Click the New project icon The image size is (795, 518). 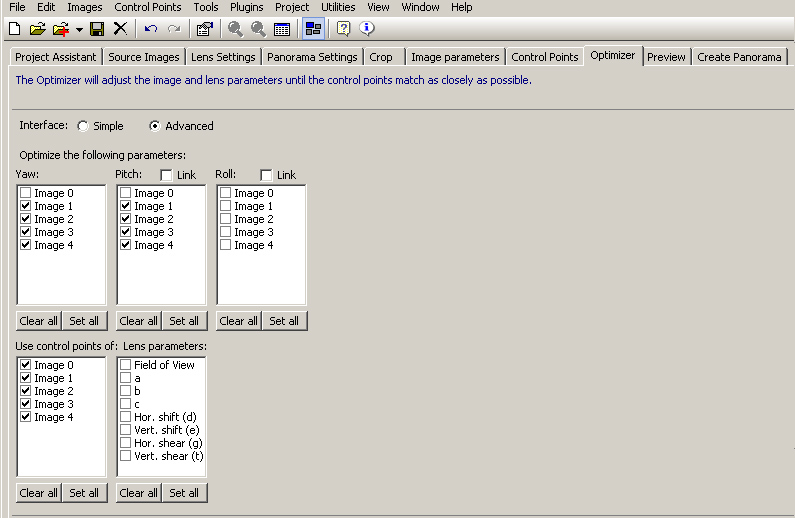(x=15, y=28)
